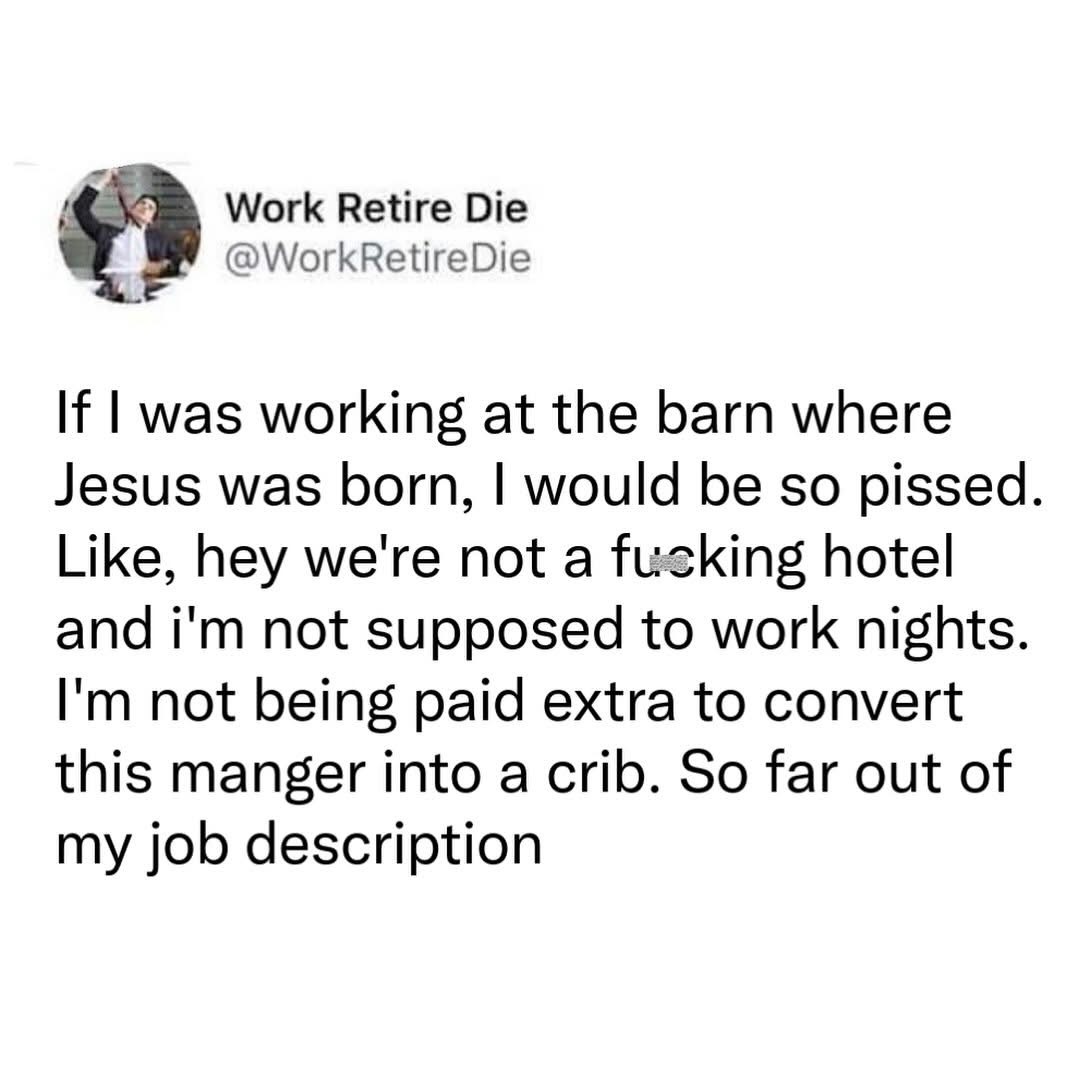Click the @WorkRetireDie handle
The width and height of the screenshot is (1079, 1079).
376,258
